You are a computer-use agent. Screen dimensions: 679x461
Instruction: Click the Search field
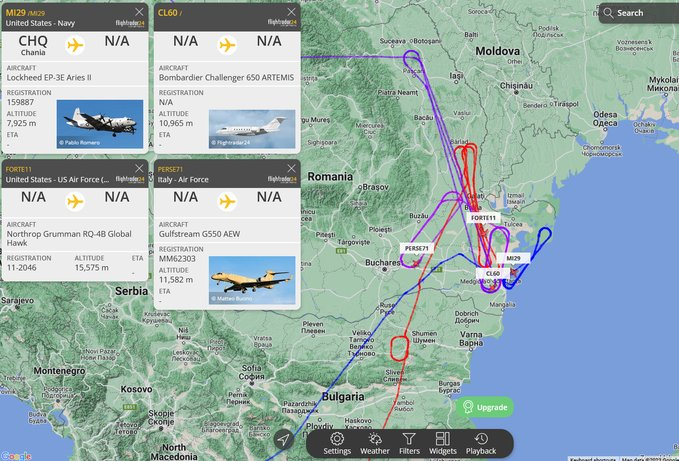click(639, 13)
